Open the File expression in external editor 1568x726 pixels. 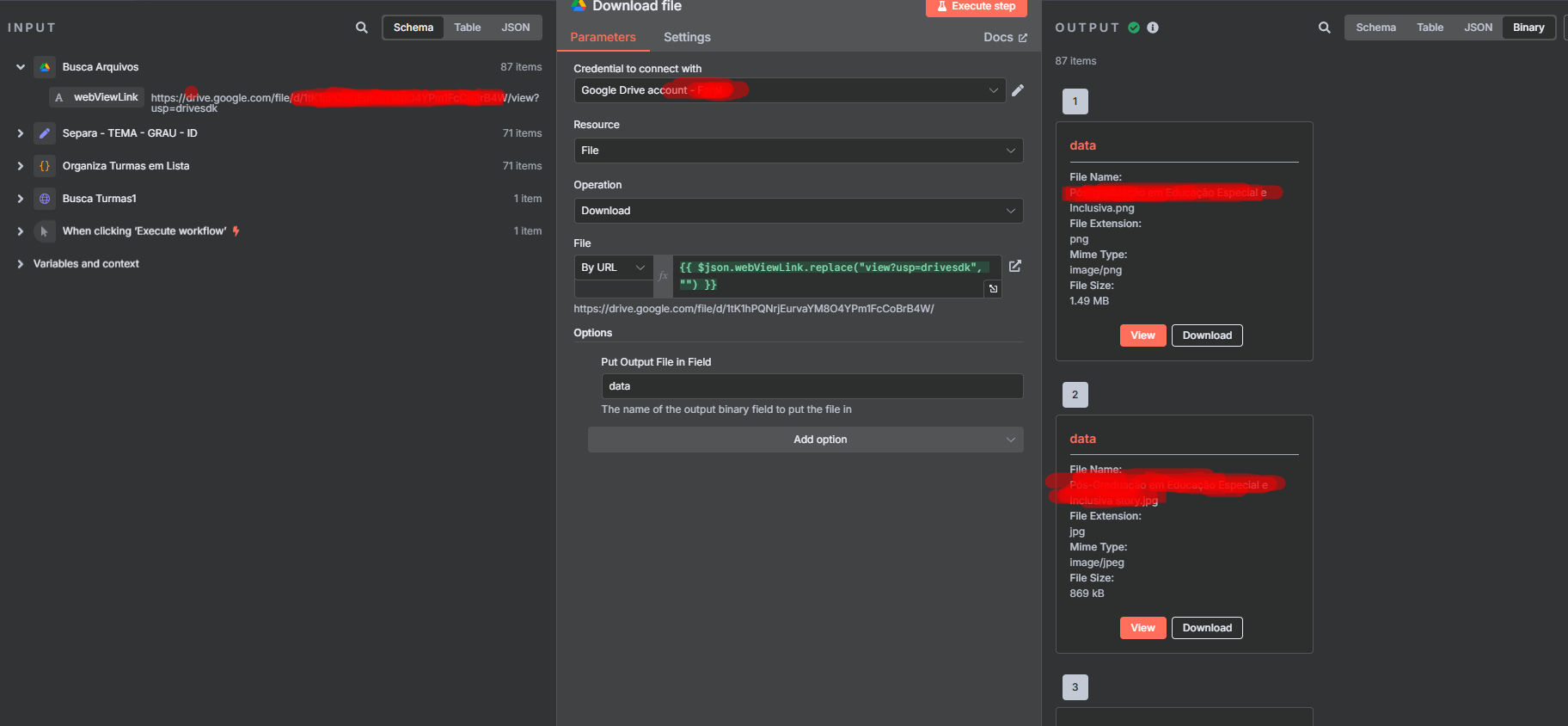[x=1015, y=267]
